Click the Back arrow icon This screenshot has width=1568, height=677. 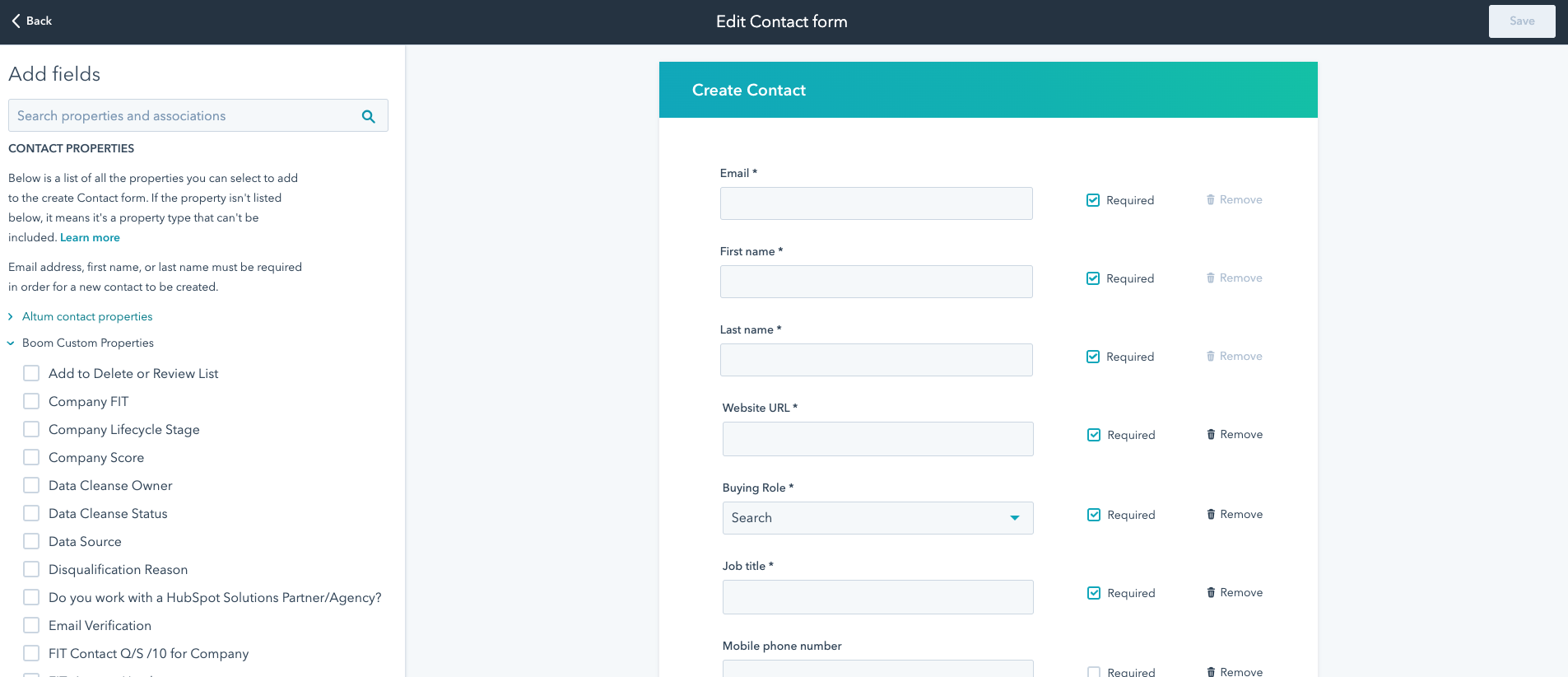pyautogui.click(x=16, y=21)
